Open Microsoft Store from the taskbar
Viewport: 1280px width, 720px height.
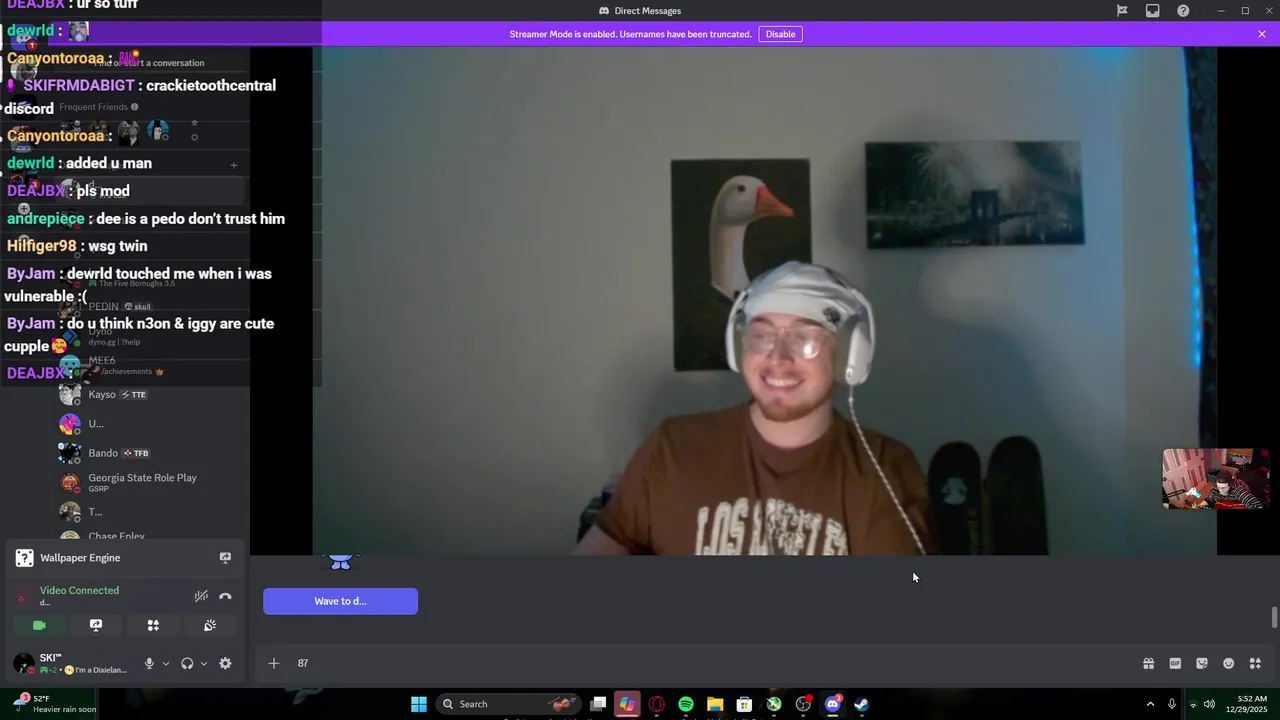pos(744,704)
